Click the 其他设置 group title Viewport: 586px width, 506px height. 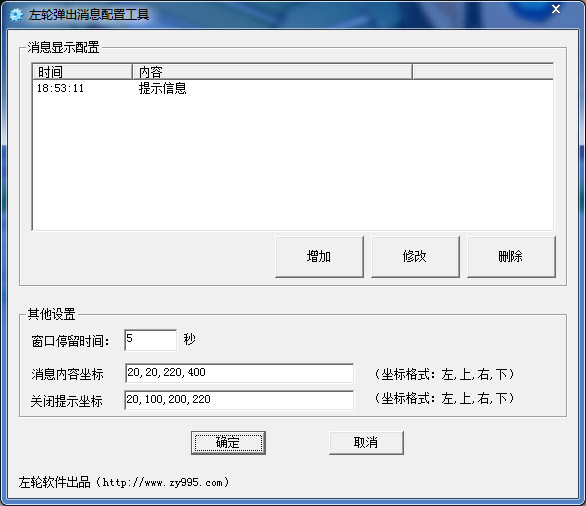[x=52, y=314]
